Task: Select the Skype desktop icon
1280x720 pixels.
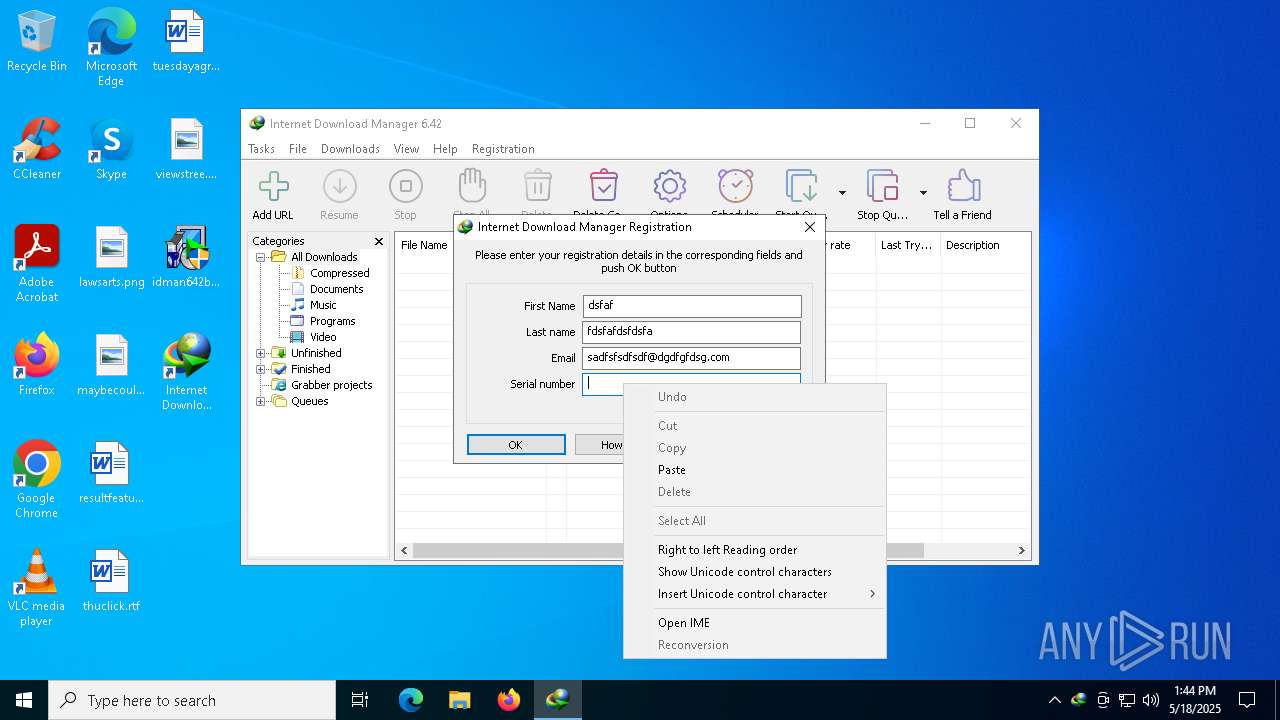Action: pos(111,149)
